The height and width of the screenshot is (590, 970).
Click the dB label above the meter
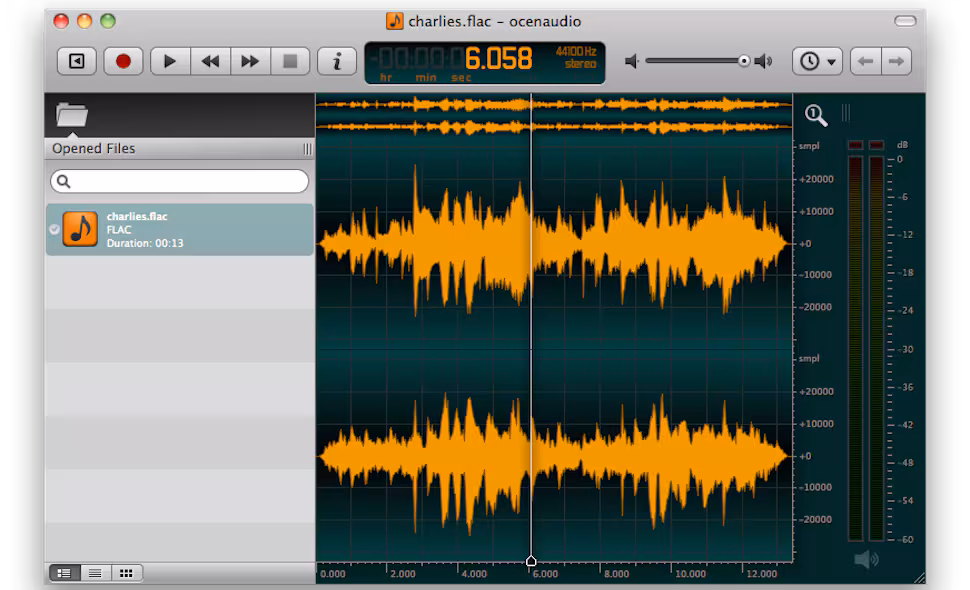coord(902,145)
